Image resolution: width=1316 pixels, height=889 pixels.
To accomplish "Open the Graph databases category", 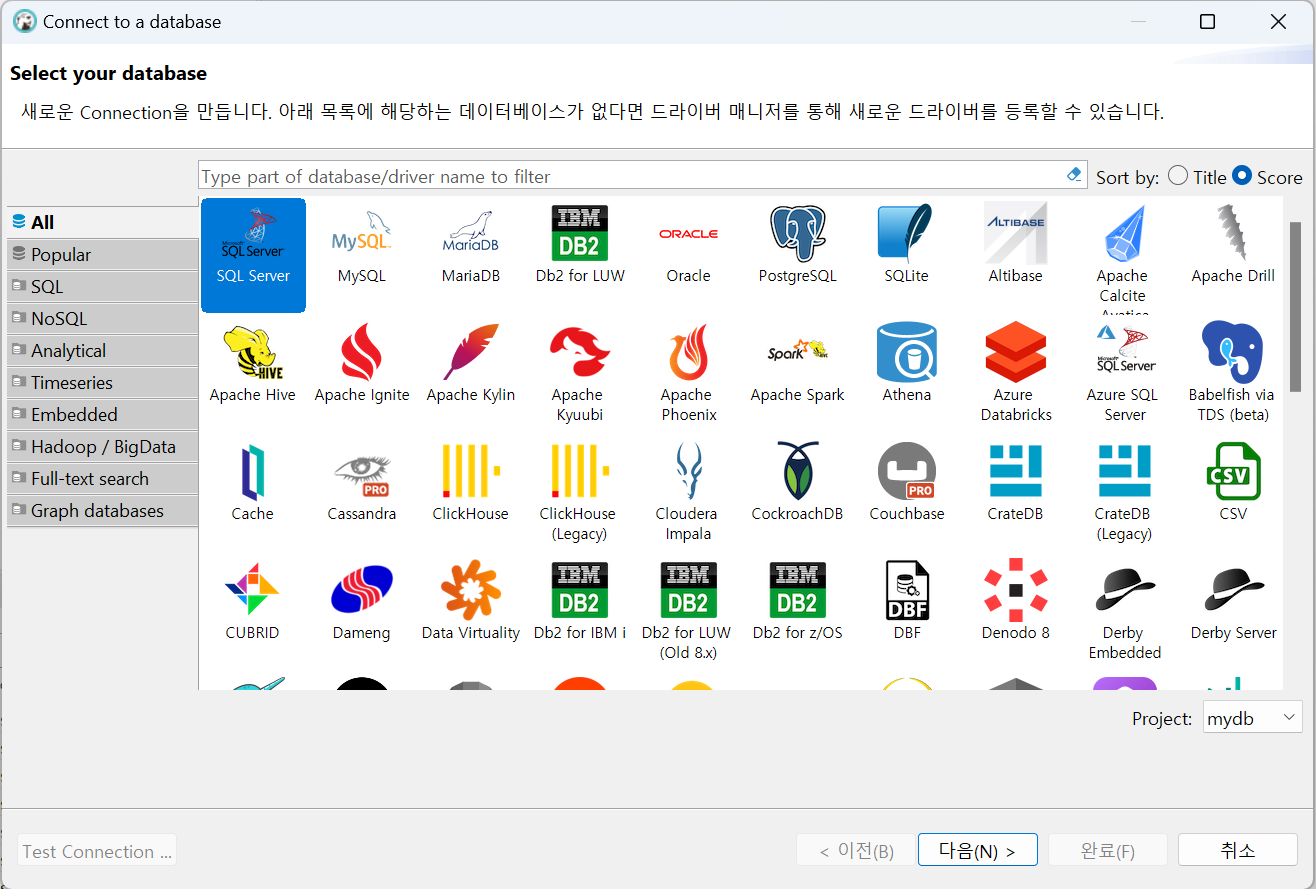I will 102,510.
